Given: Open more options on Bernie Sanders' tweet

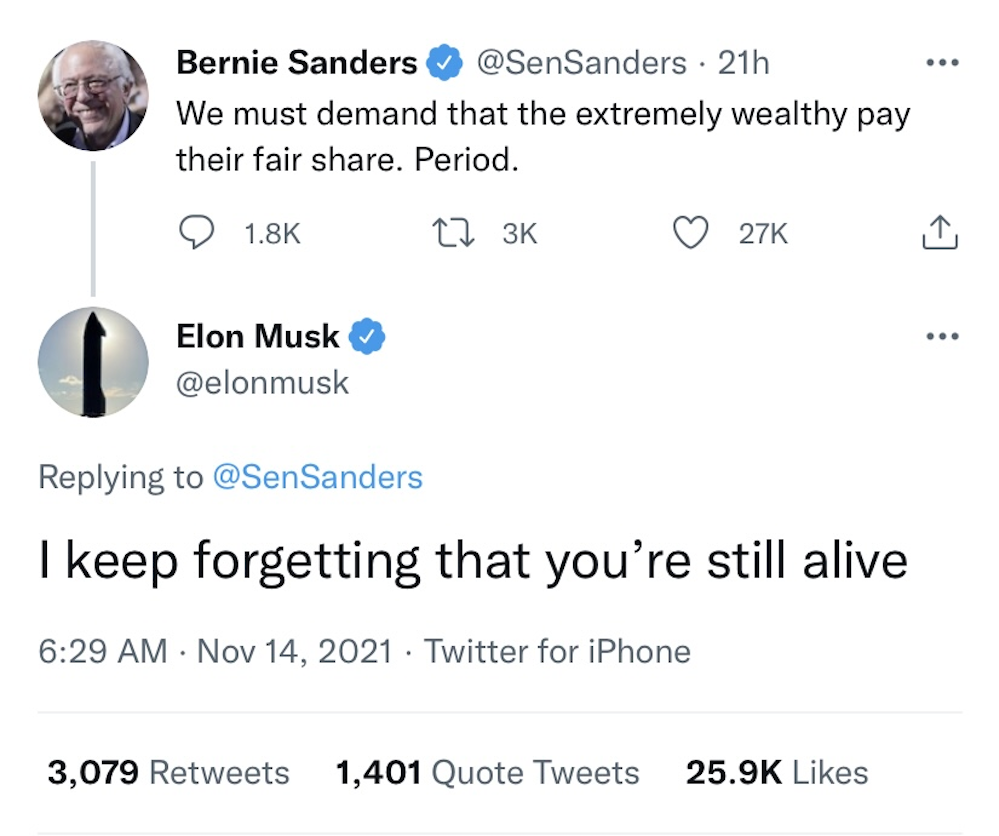Looking at the screenshot, I should click(x=942, y=64).
